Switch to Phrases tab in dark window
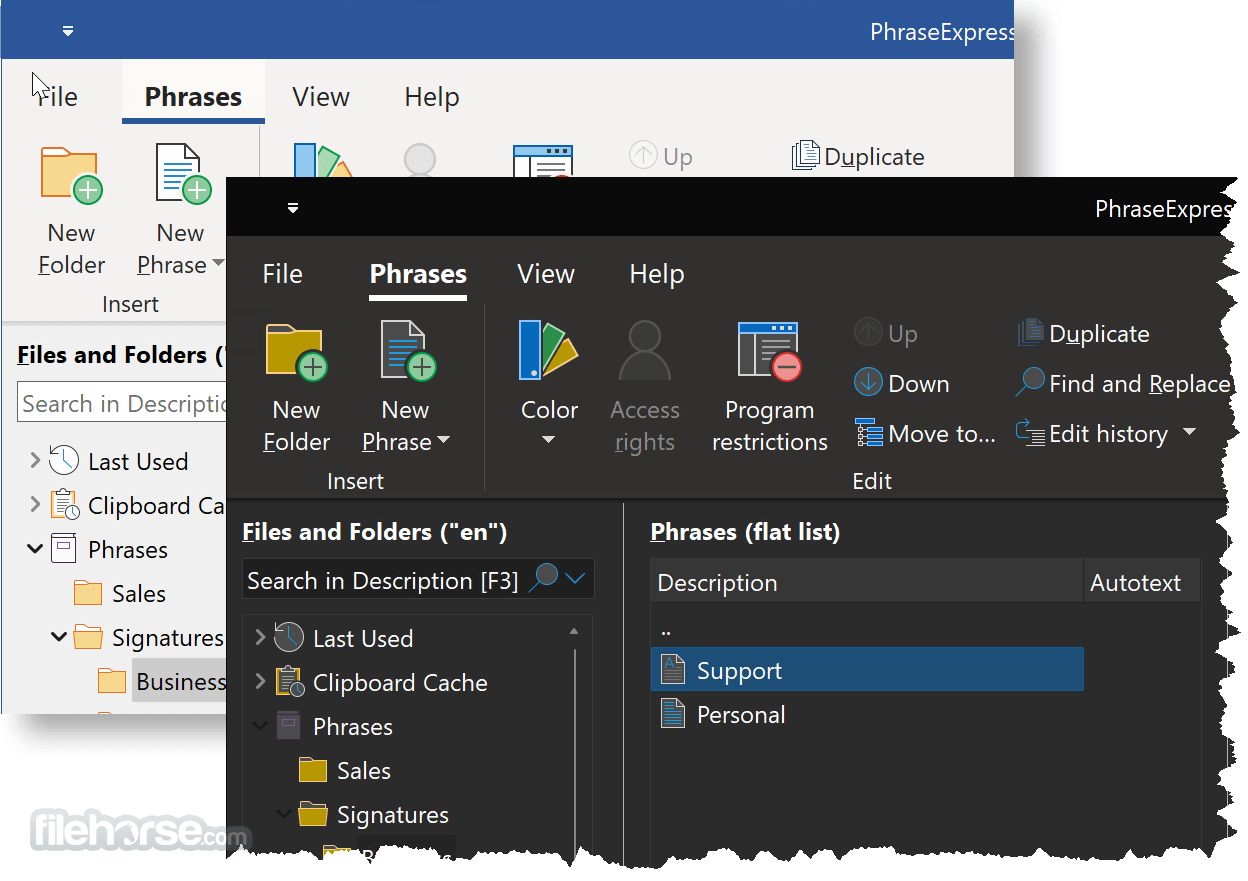The width and height of the screenshot is (1248, 881). coord(418,274)
